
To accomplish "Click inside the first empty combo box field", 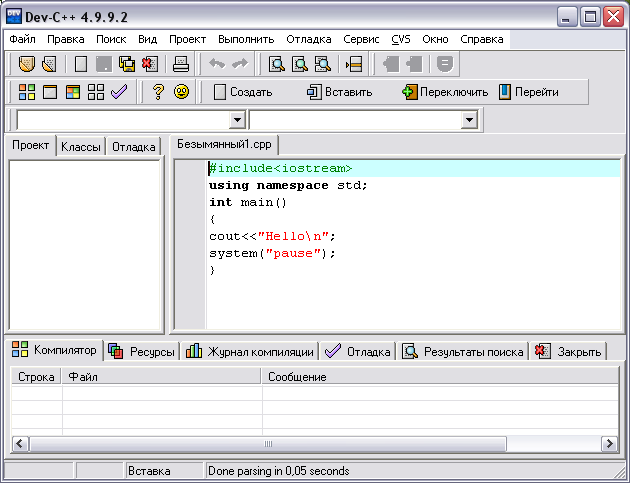I will [123, 120].
